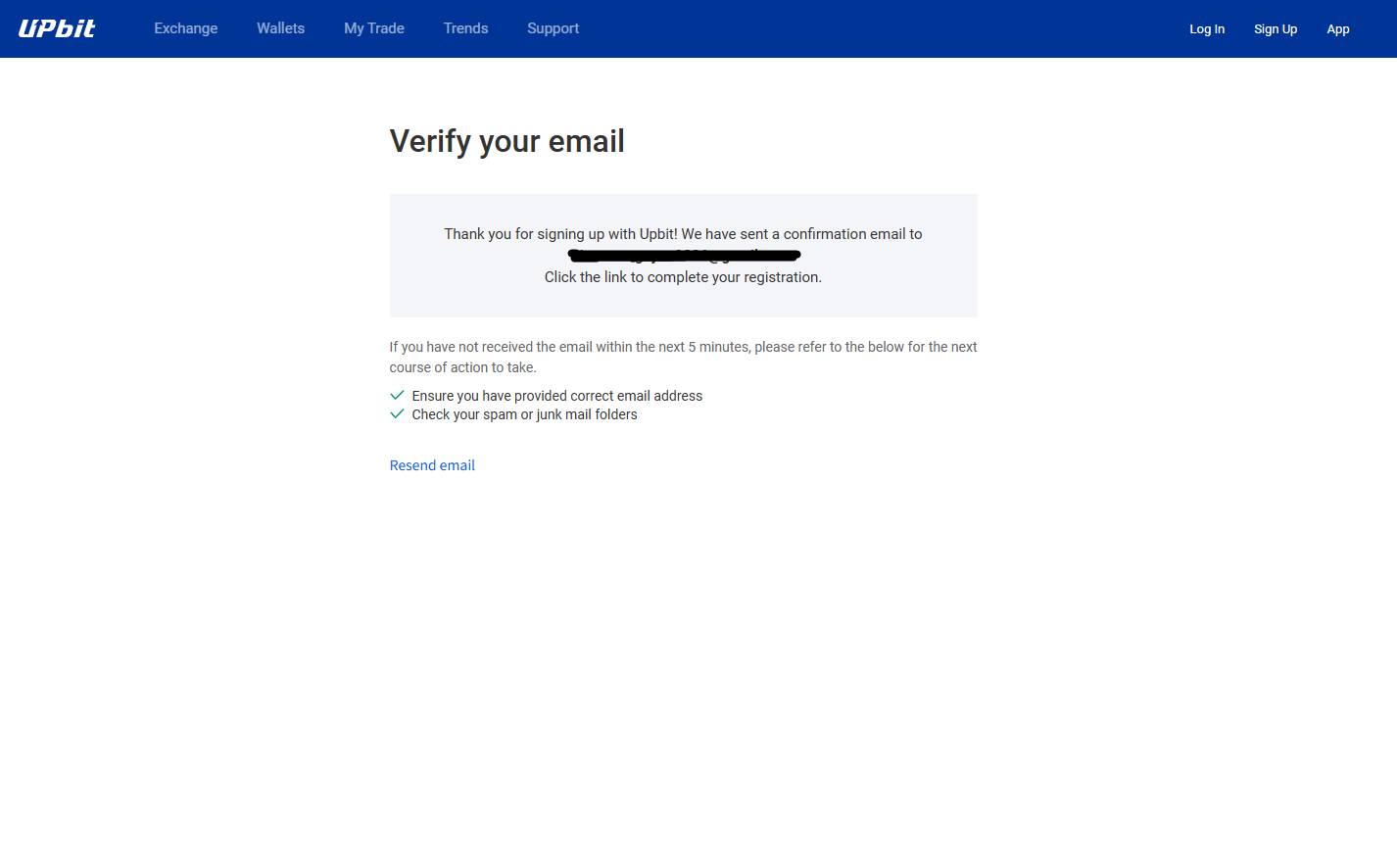The width and height of the screenshot is (1397, 868).
Task: Open the Exchange menu
Action: pos(186,28)
